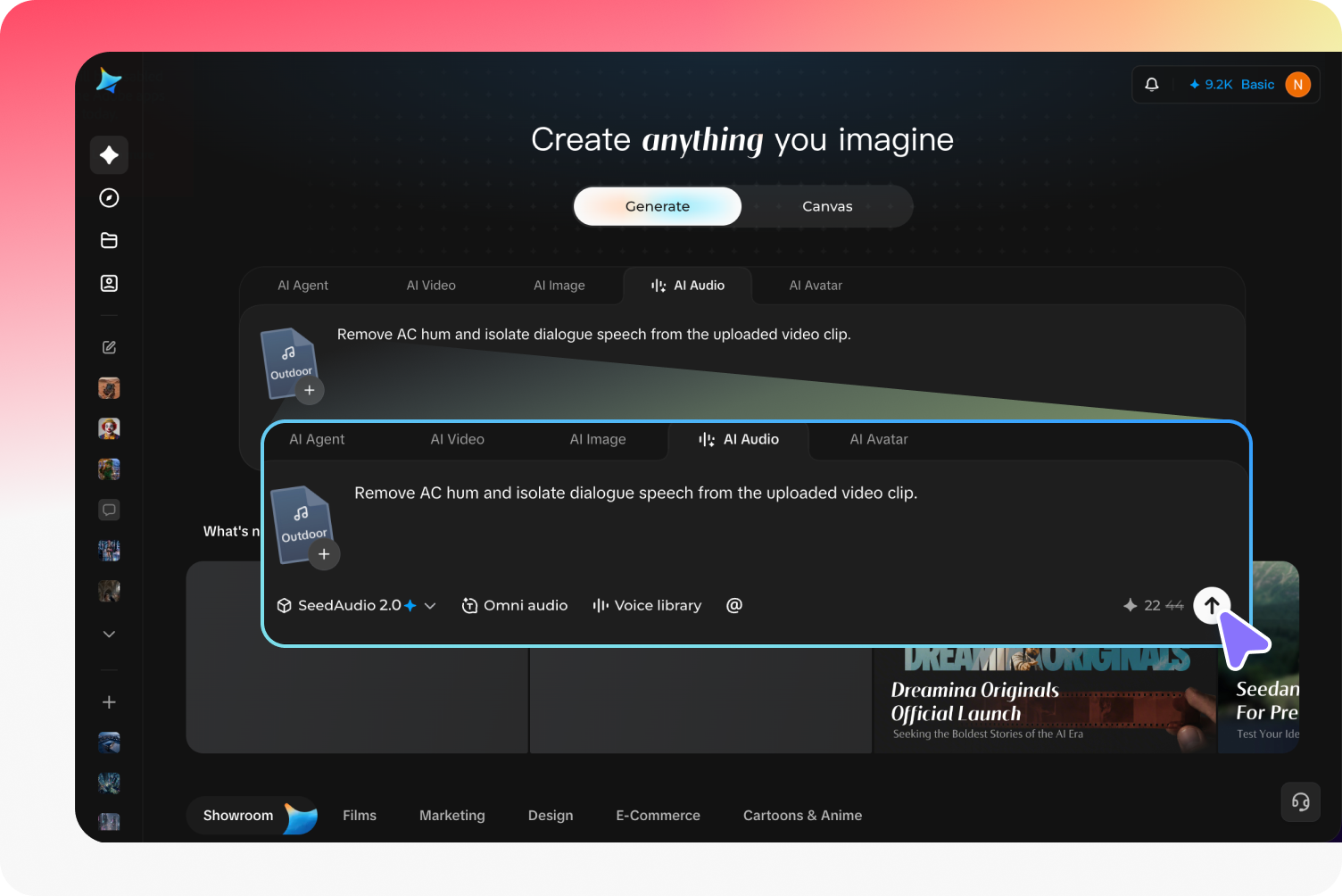Screen dimensions: 1342x896
Task: Open the Cartoons & Anime category
Action: 802,816
